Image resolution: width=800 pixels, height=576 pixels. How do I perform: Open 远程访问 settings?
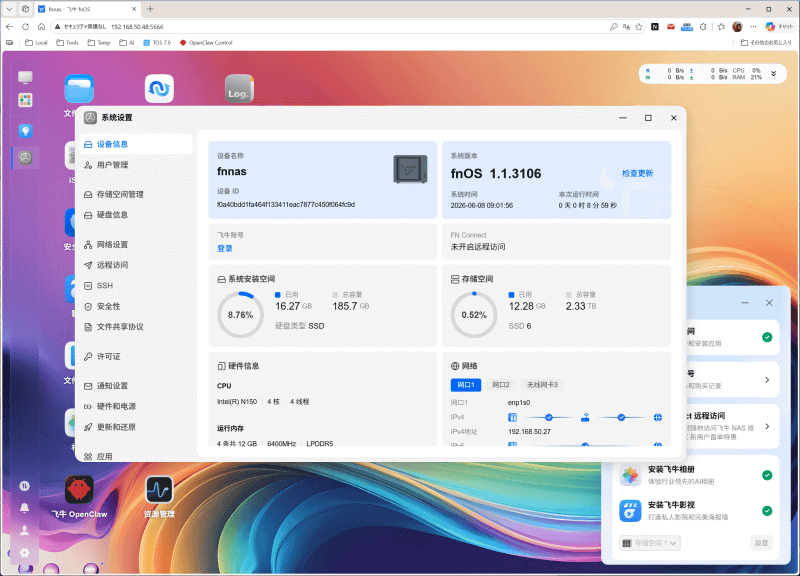[x=135, y=265]
